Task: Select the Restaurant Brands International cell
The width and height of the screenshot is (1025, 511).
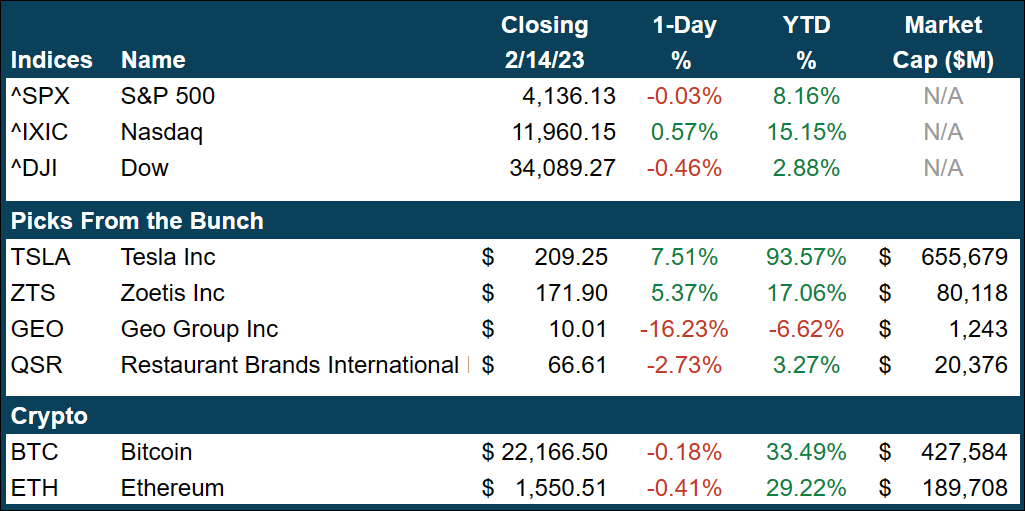Action: [x=290, y=365]
